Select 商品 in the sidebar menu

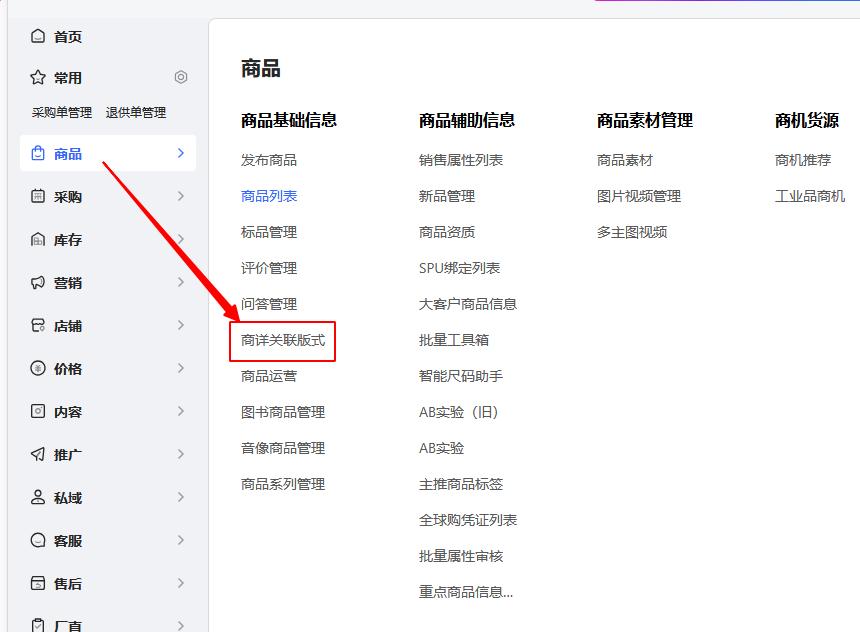(x=68, y=154)
